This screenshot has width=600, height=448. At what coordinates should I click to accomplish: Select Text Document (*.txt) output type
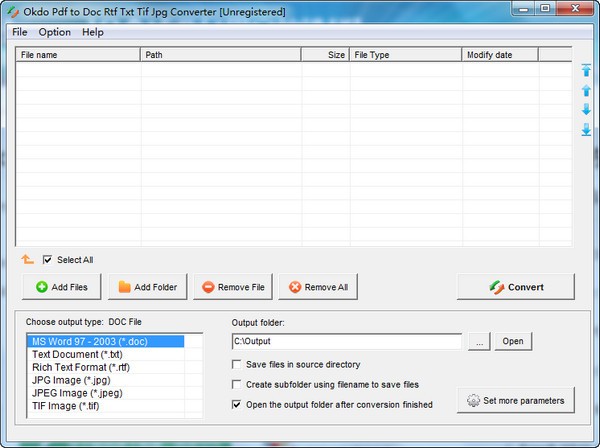click(x=106, y=354)
